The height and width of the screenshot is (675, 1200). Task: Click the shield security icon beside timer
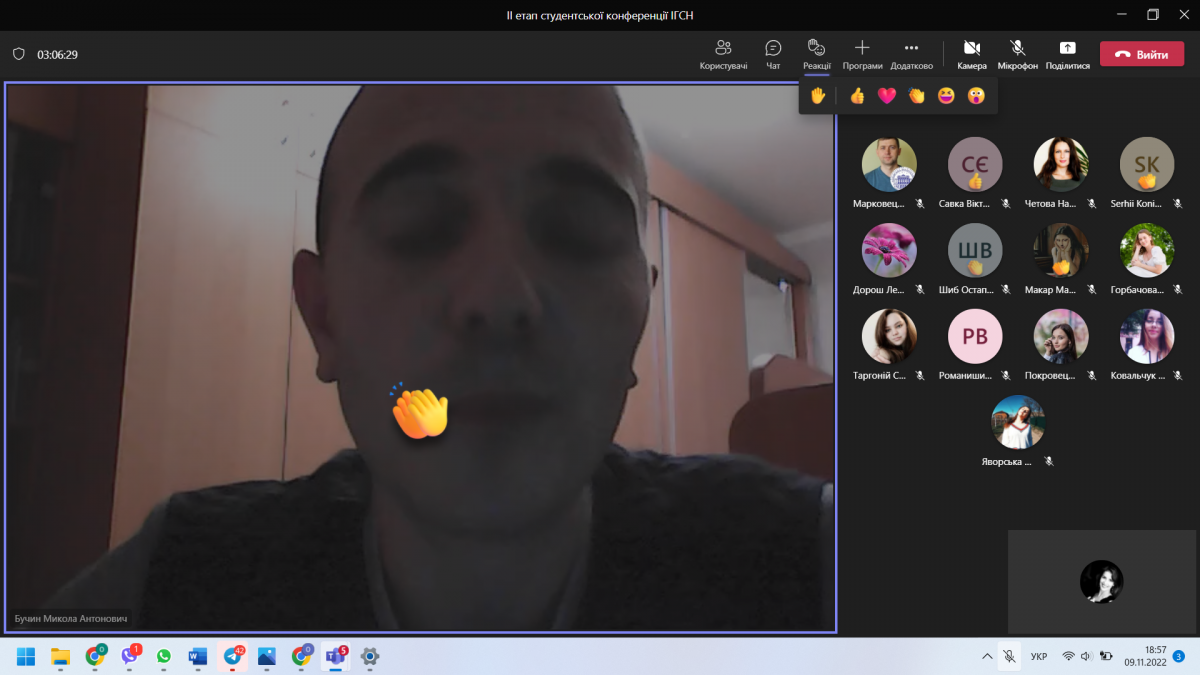click(18, 54)
